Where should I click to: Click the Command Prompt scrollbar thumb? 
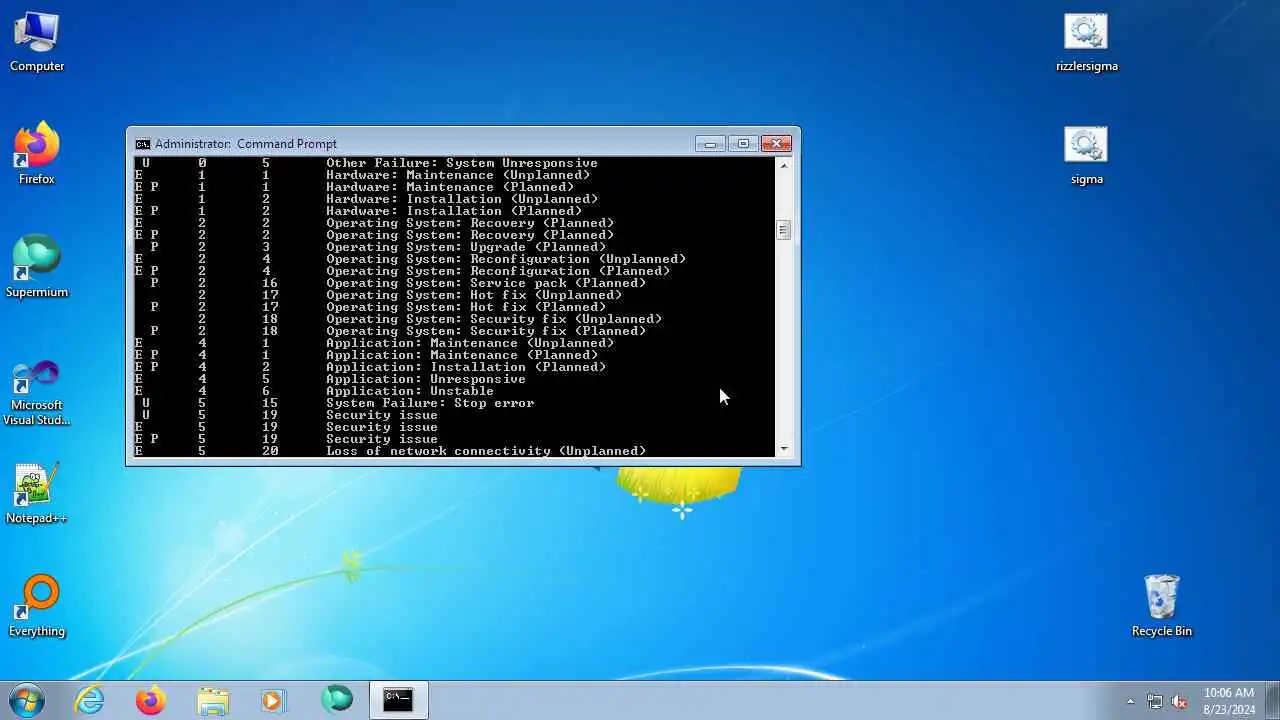pyautogui.click(x=784, y=230)
